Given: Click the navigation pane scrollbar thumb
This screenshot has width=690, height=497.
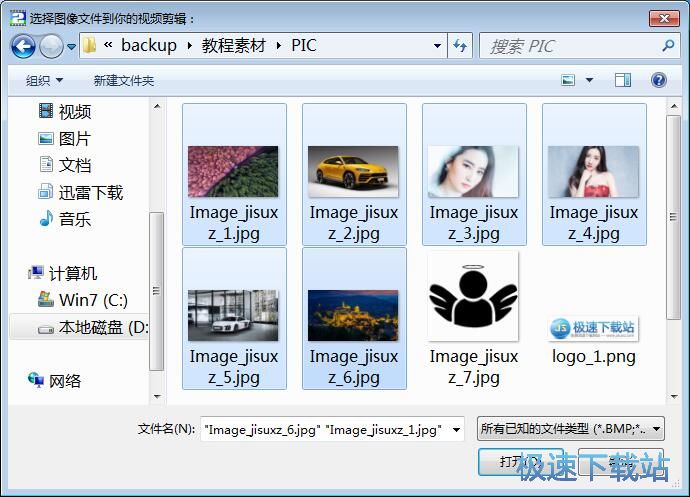Looking at the screenshot, I should [x=156, y=291].
